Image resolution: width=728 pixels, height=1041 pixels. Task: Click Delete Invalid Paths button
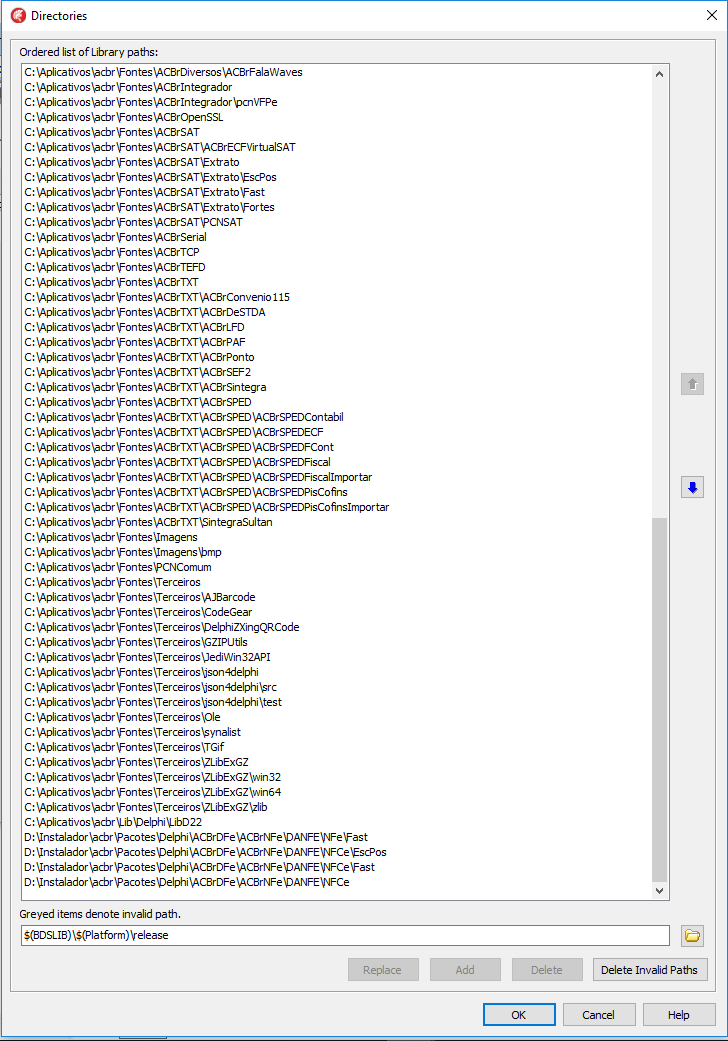pos(650,970)
